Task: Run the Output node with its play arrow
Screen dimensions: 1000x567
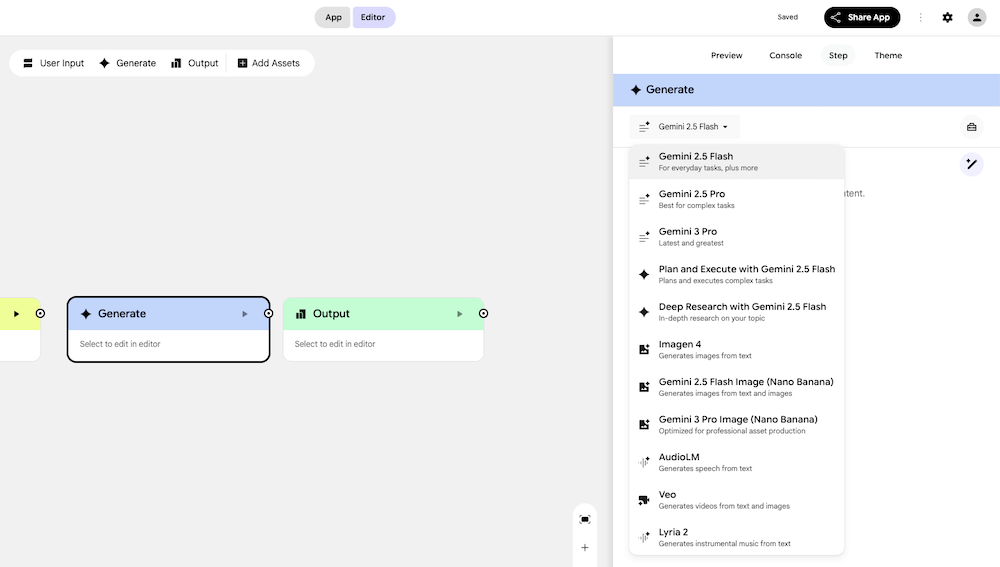Action: pos(459,314)
